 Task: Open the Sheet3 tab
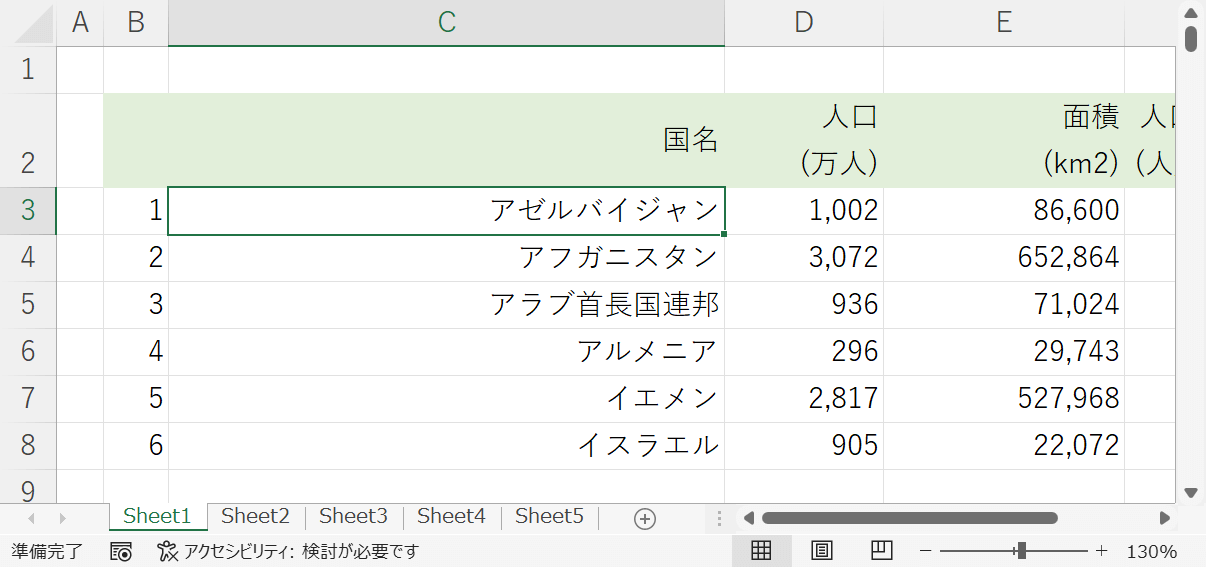(353, 516)
